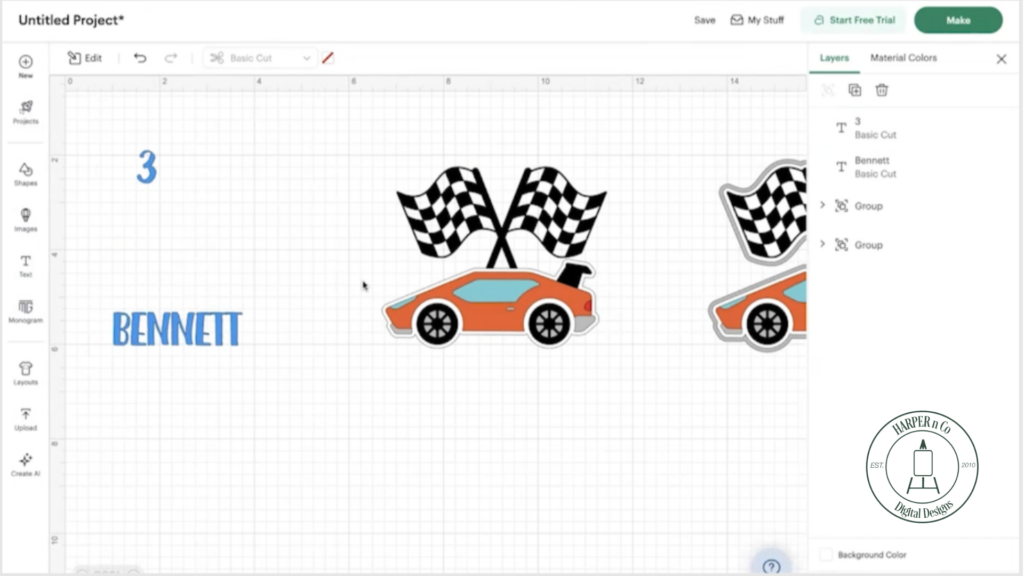Click the red color swatch in the toolbar

click(x=328, y=57)
